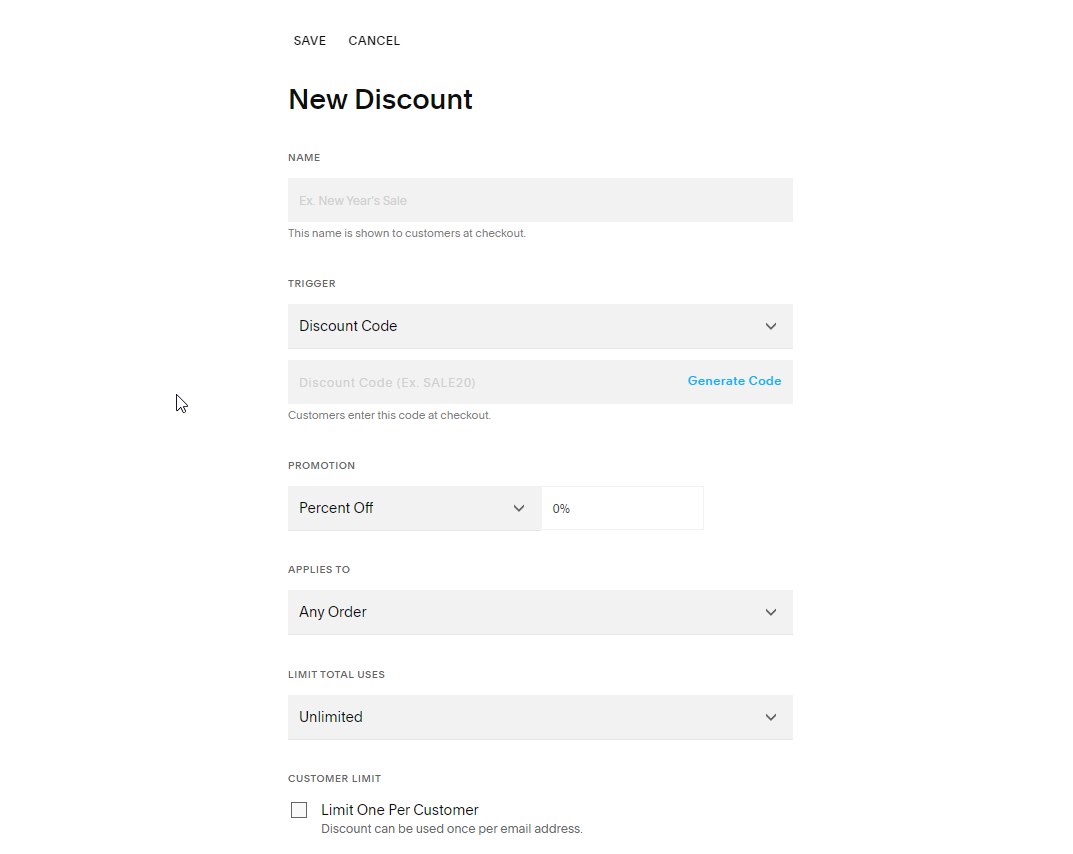
Task: Click the chevron arrow in Trigger field
Action: pos(771,326)
